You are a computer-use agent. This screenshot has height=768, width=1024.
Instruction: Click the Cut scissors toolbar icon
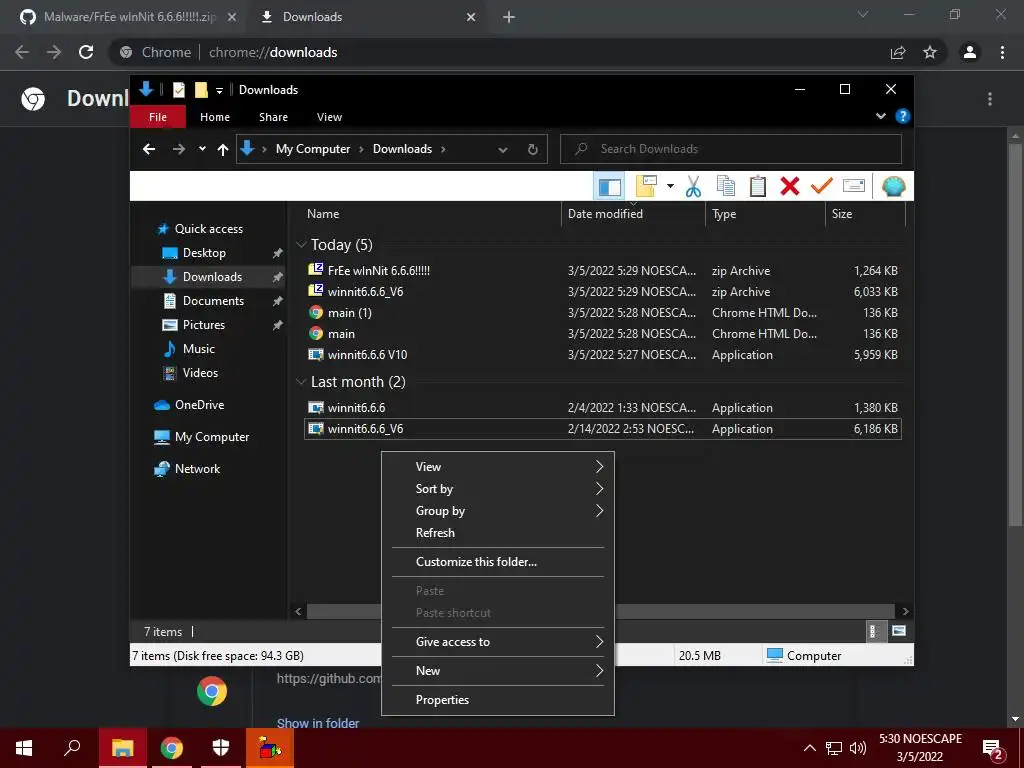tap(693, 187)
